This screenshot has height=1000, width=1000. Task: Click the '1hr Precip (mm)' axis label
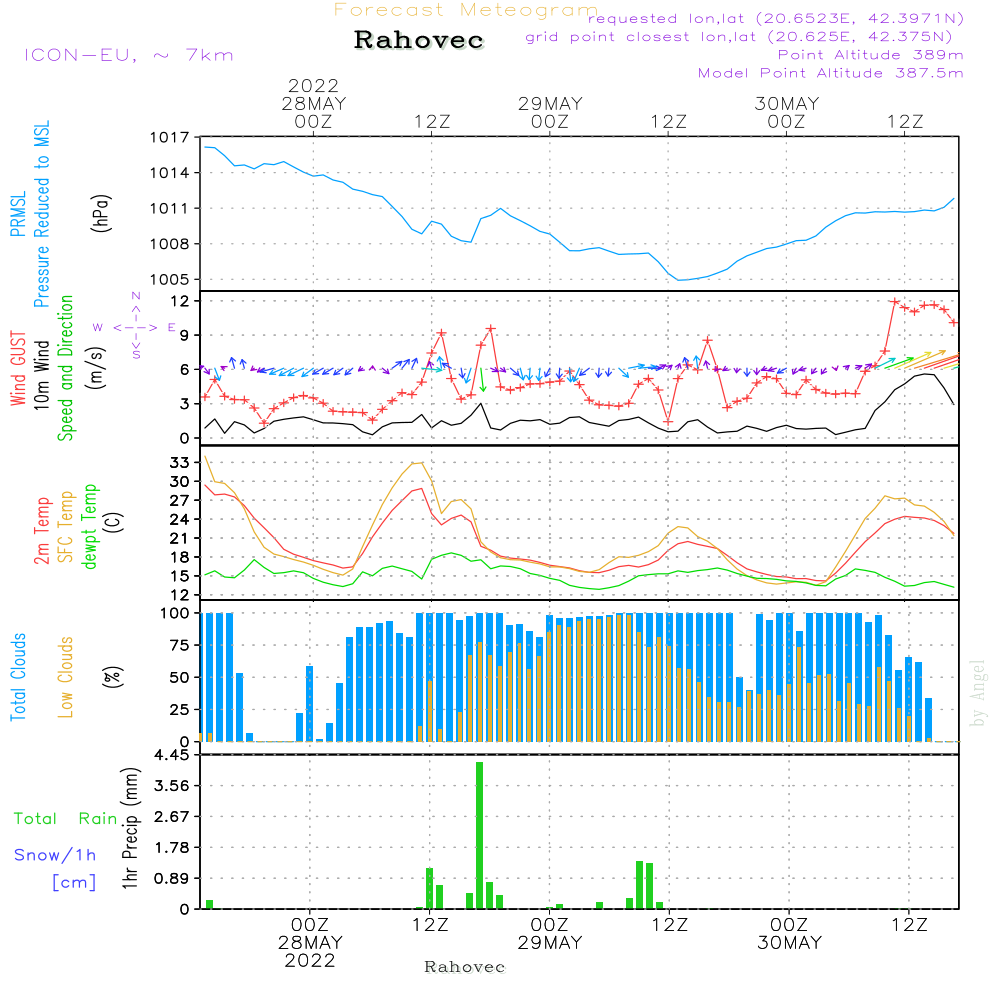[130, 828]
